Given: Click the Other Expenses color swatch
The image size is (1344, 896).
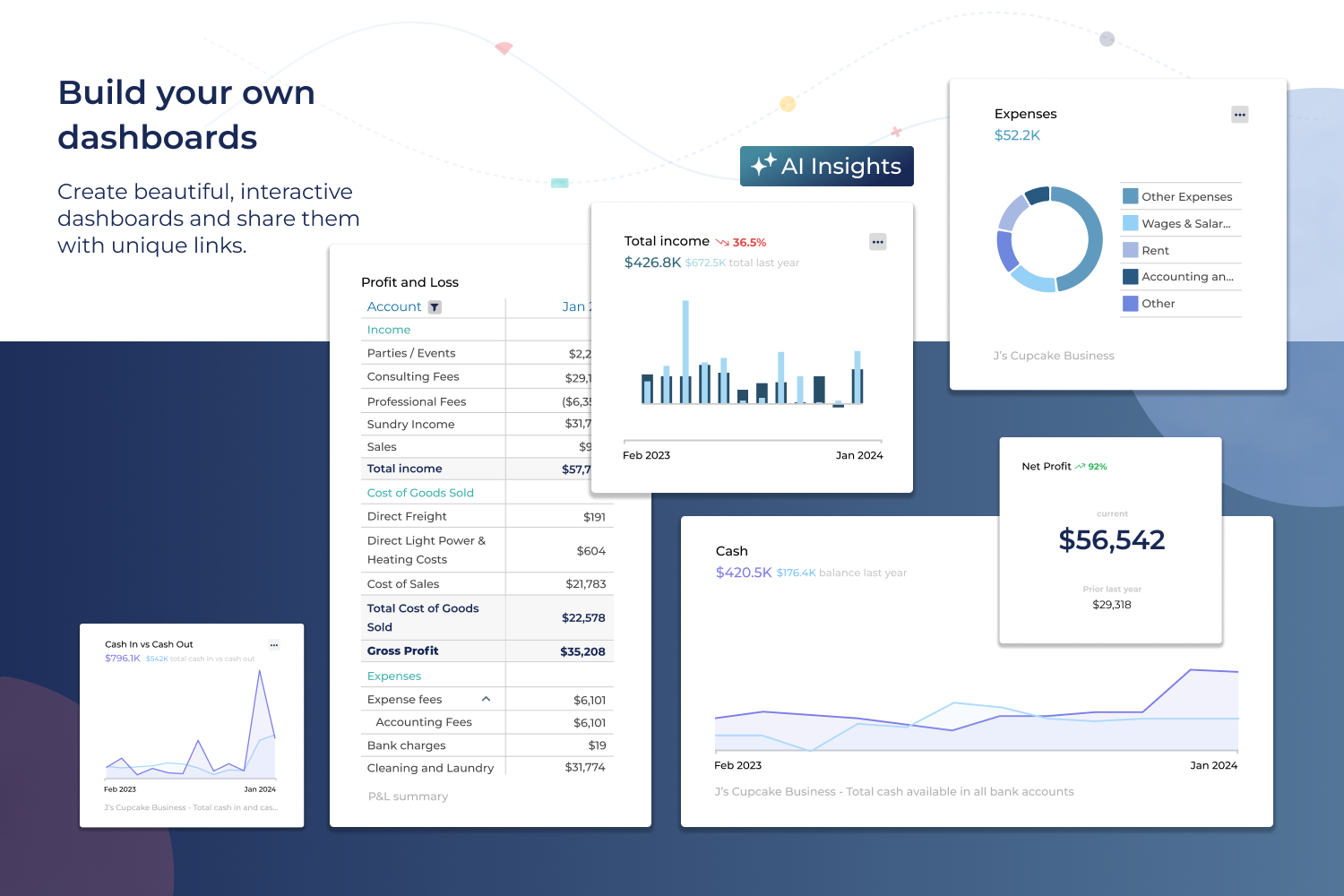Looking at the screenshot, I should tap(1131, 196).
